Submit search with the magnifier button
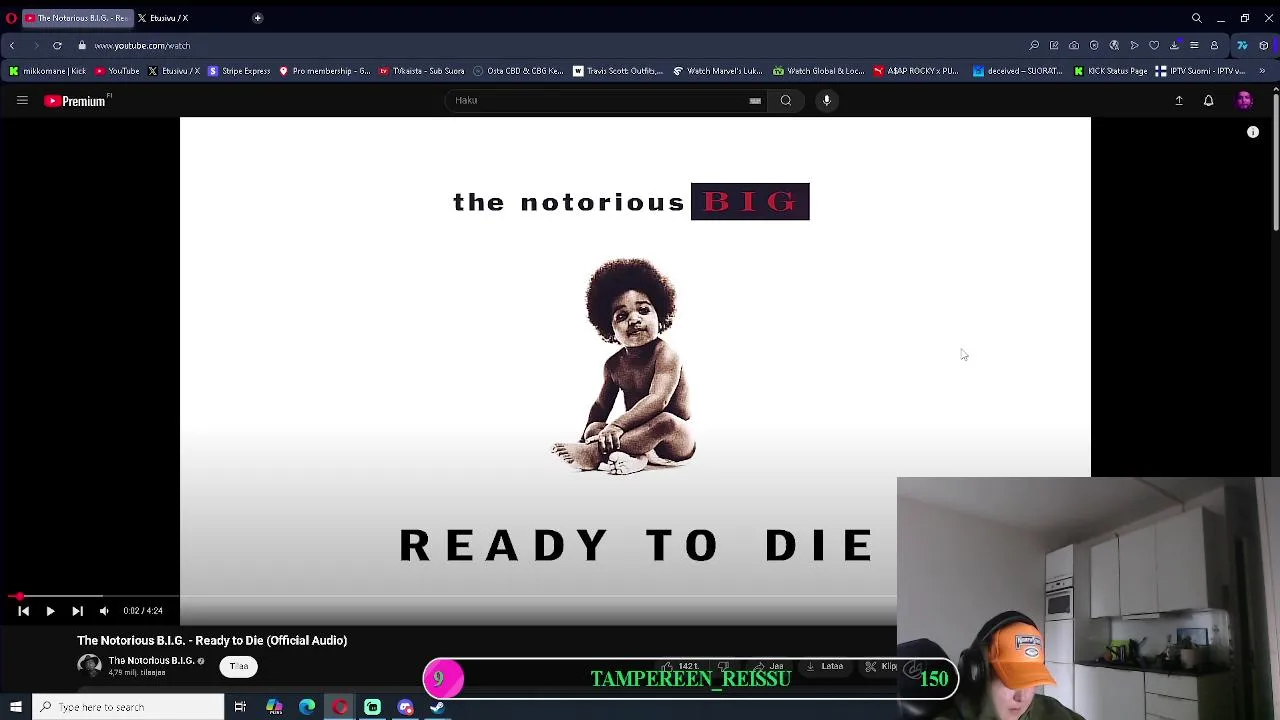The width and height of the screenshot is (1280, 720). point(786,100)
